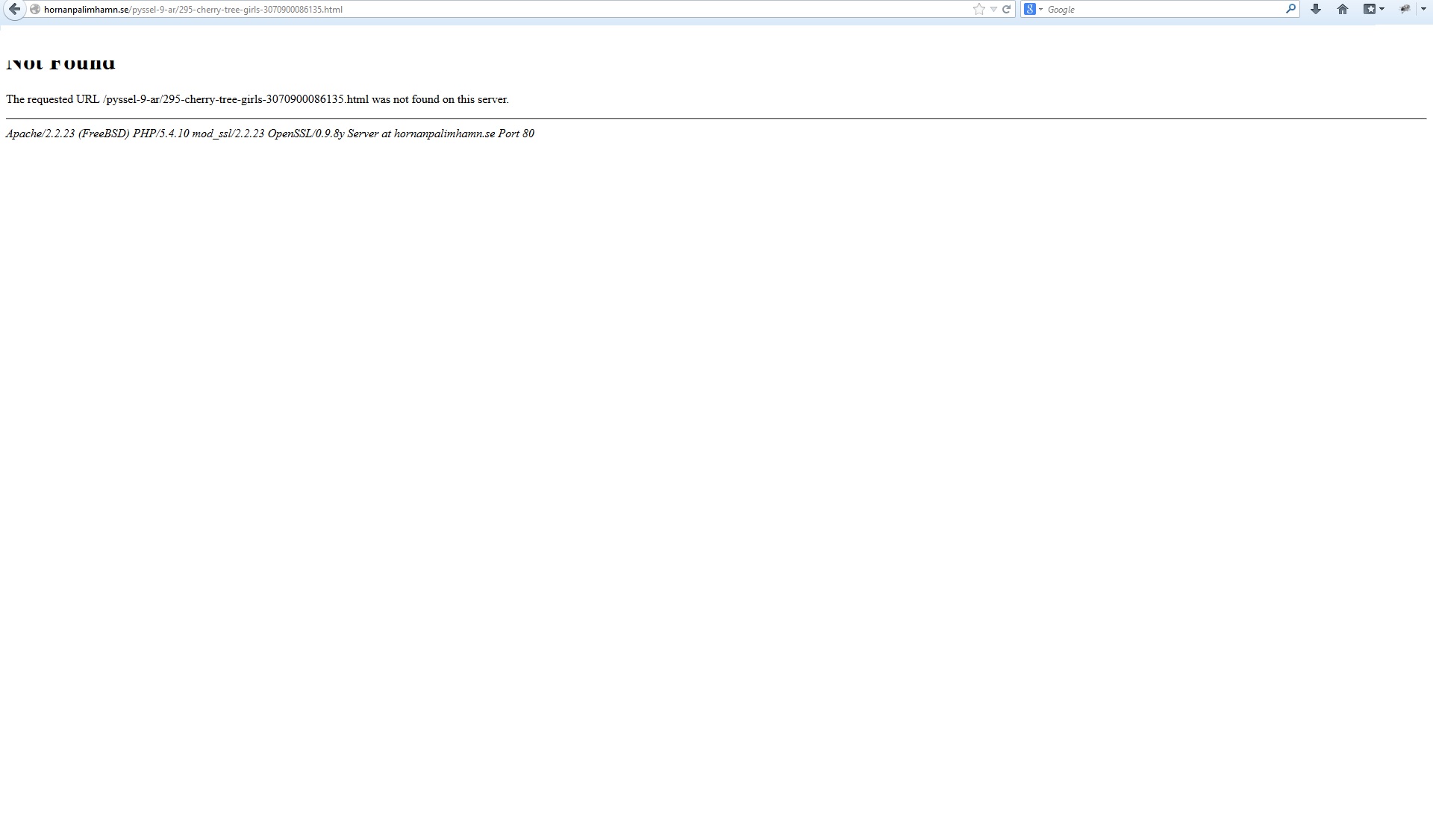
Task: Bookmark this page with the star
Action: point(979,10)
